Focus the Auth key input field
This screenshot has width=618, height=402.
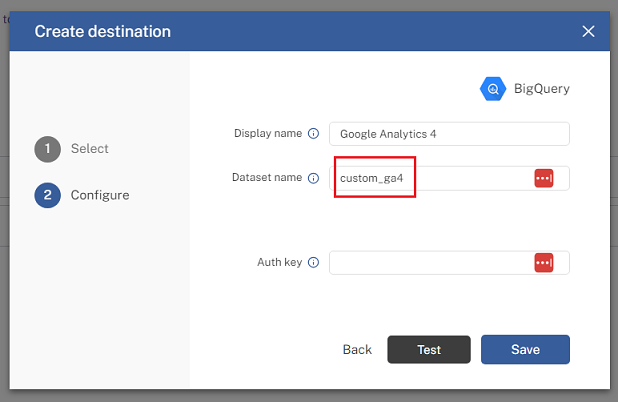tap(449, 262)
